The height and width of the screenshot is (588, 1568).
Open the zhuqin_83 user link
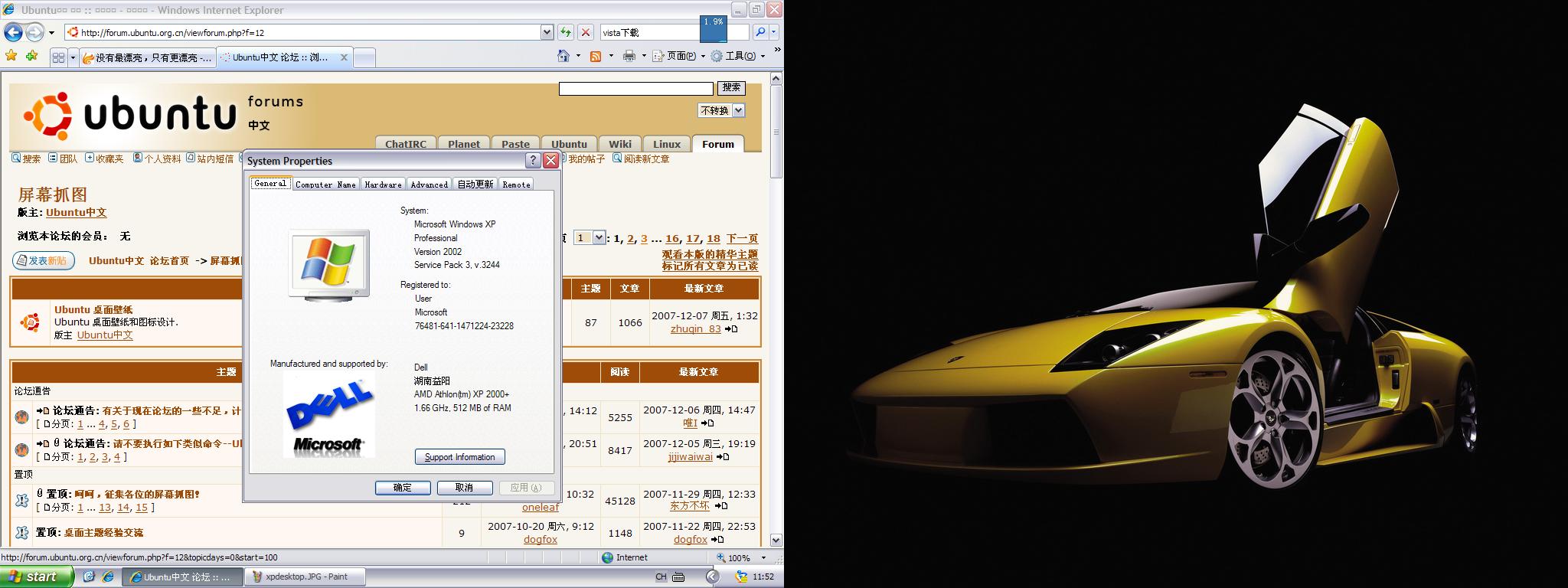tap(695, 328)
